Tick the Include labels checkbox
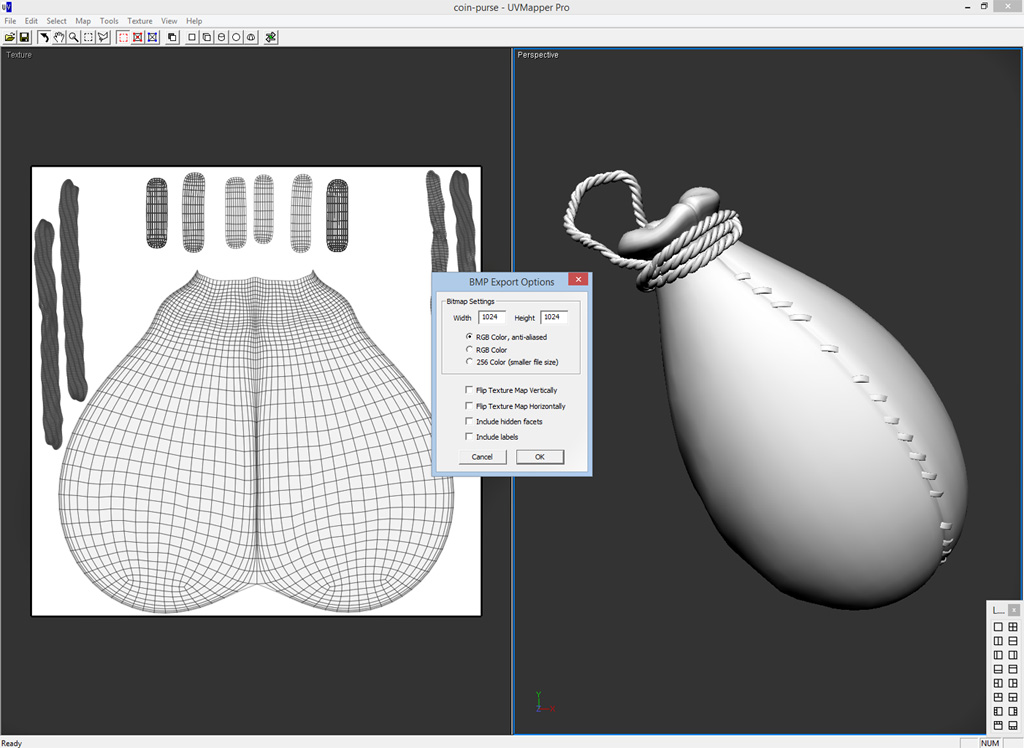Viewport: 1024px width, 748px height. (x=470, y=437)
